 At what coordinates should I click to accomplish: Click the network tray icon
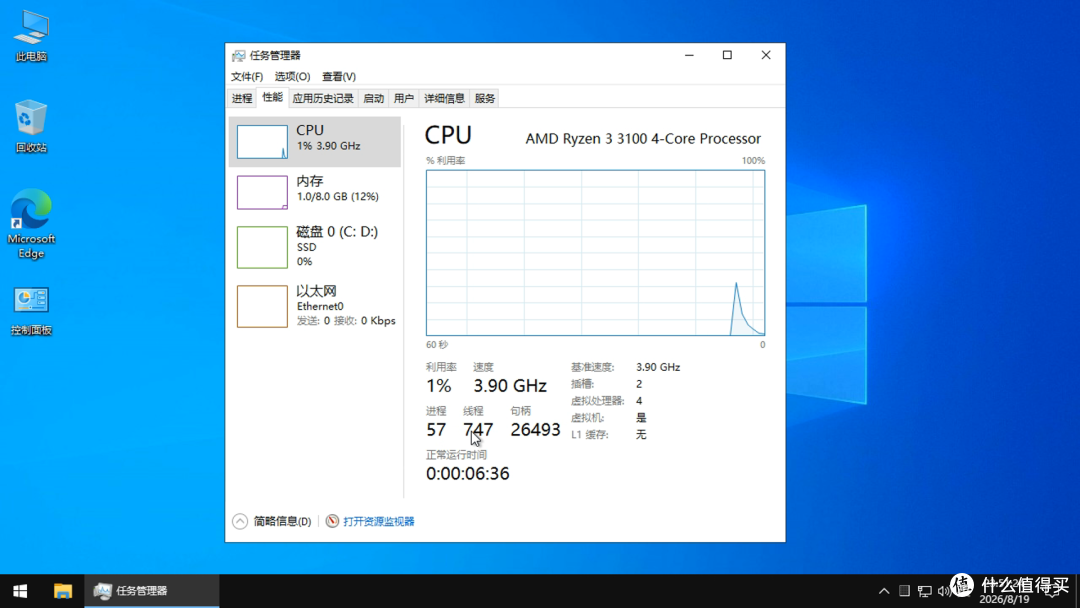924,591
